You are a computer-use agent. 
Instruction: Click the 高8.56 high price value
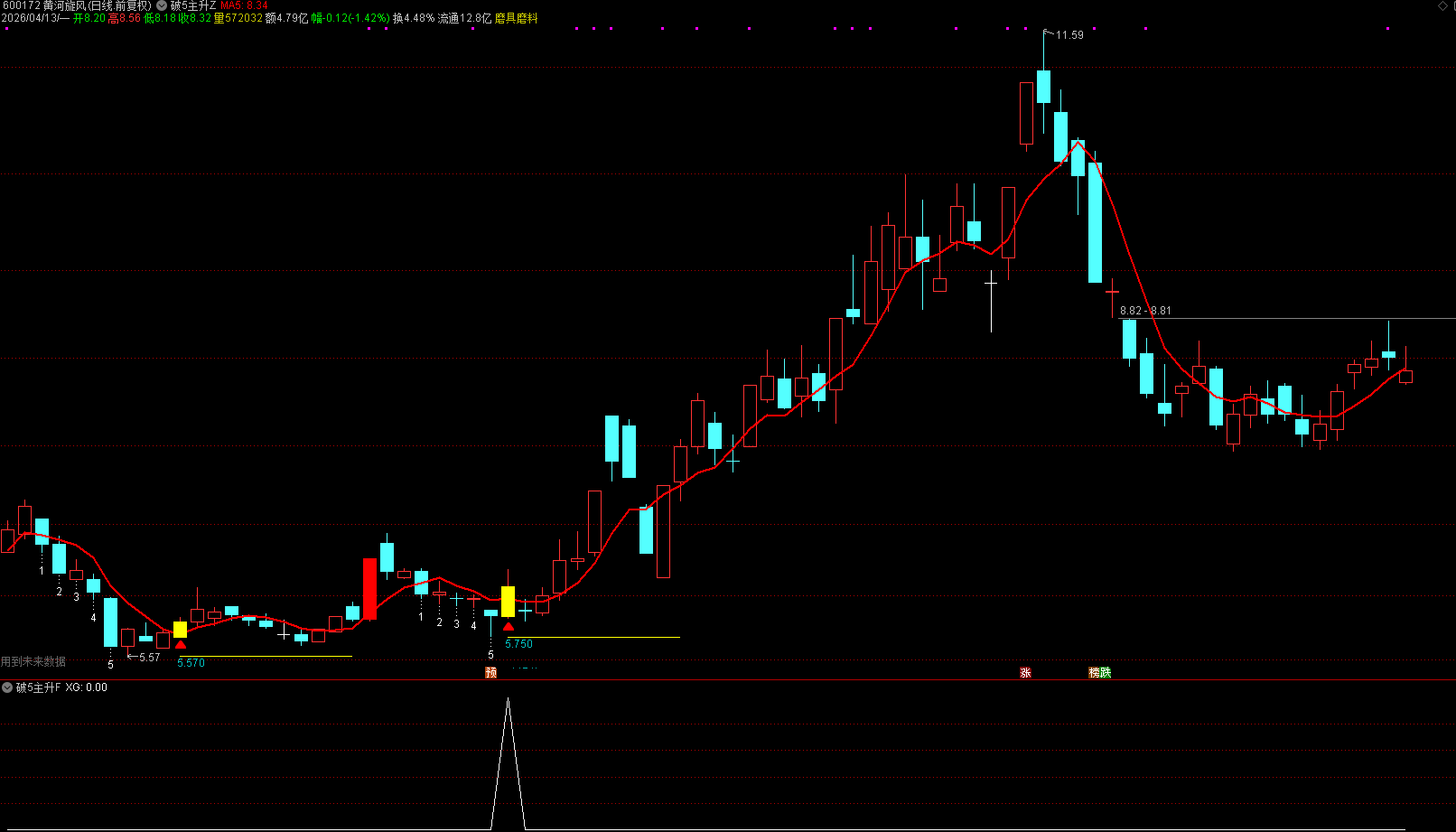[x=125, y=18]
